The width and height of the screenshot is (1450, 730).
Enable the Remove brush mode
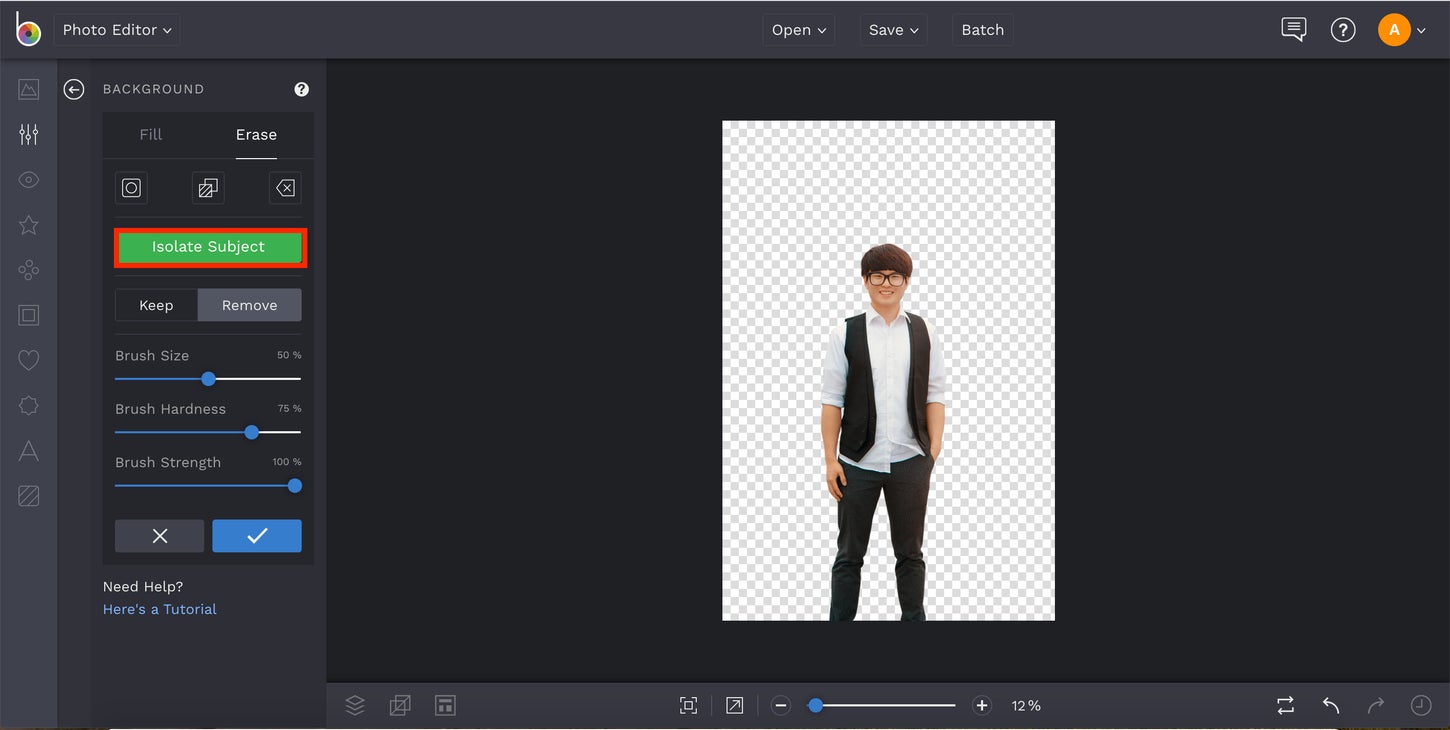click(249, 305)
